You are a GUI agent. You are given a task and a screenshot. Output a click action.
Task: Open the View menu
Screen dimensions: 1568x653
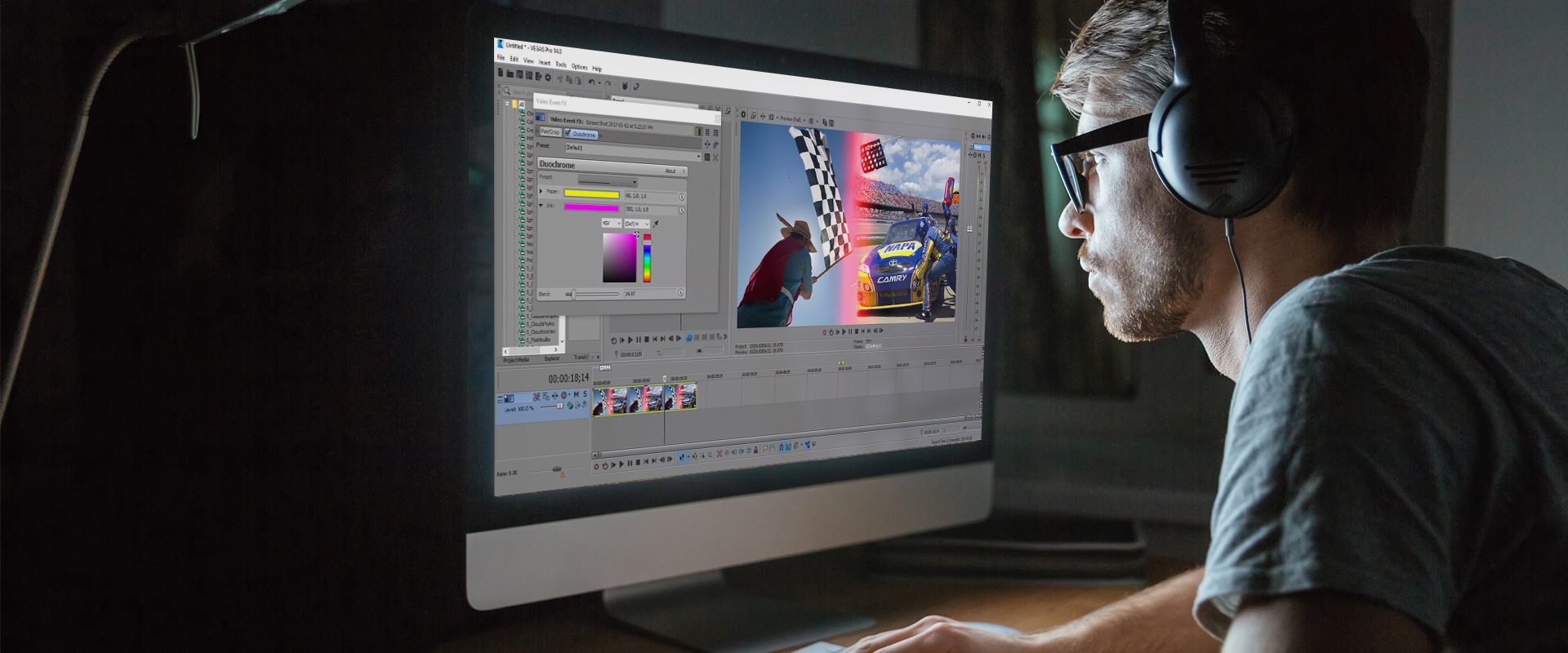tap(528, 60)
